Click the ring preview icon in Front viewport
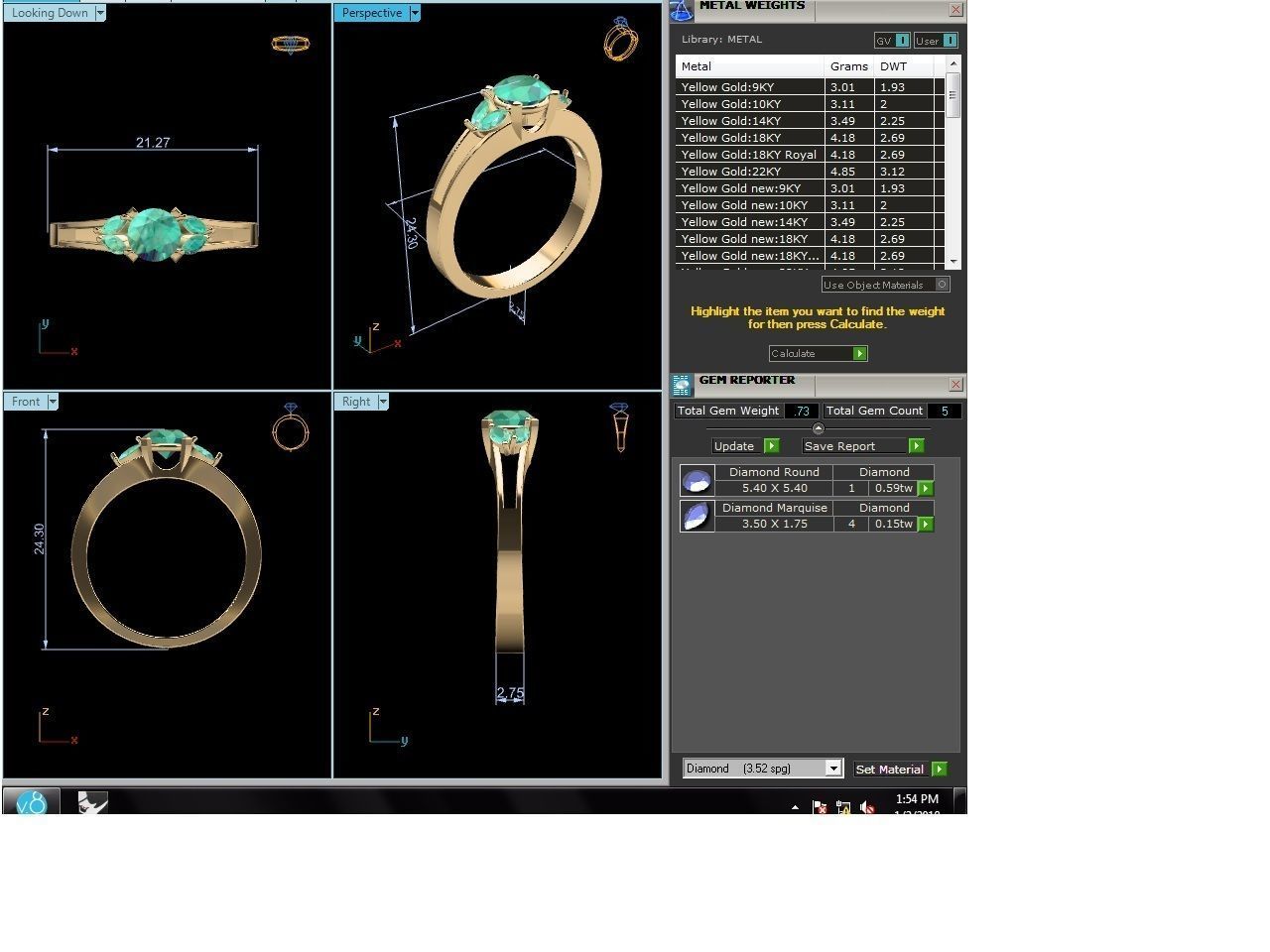Viewport: 1270px width, 952px height. 290,426
